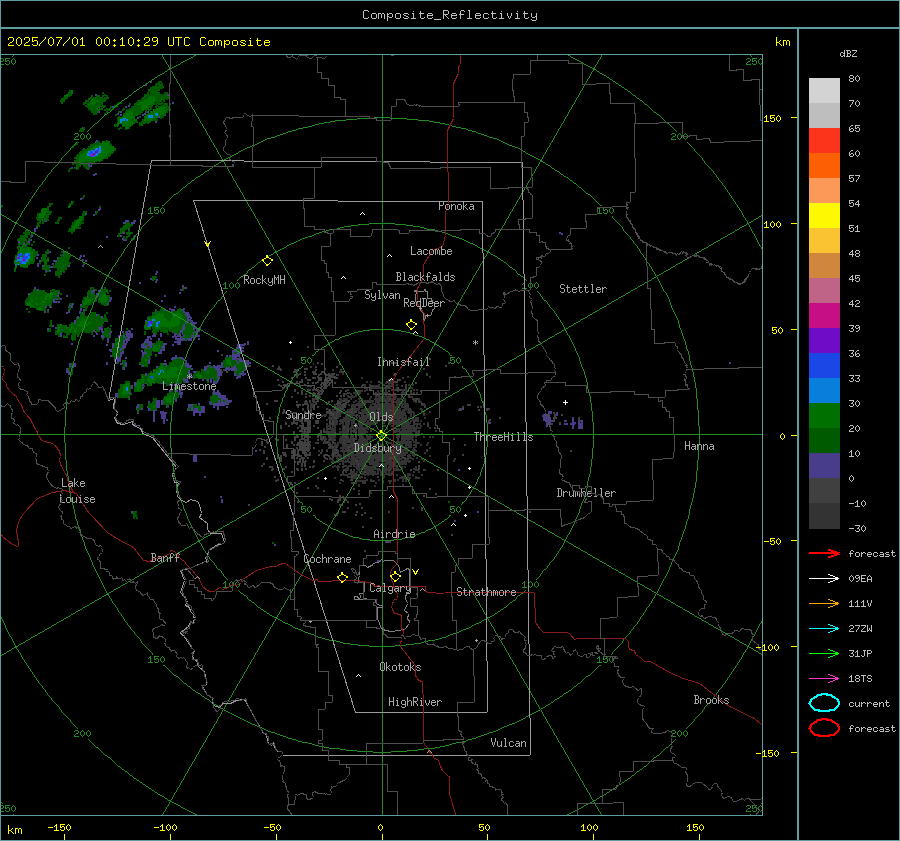Click the red forecast arrow legend icon
The width and height of the screenshot is (900, 841).
pos(824,553)
